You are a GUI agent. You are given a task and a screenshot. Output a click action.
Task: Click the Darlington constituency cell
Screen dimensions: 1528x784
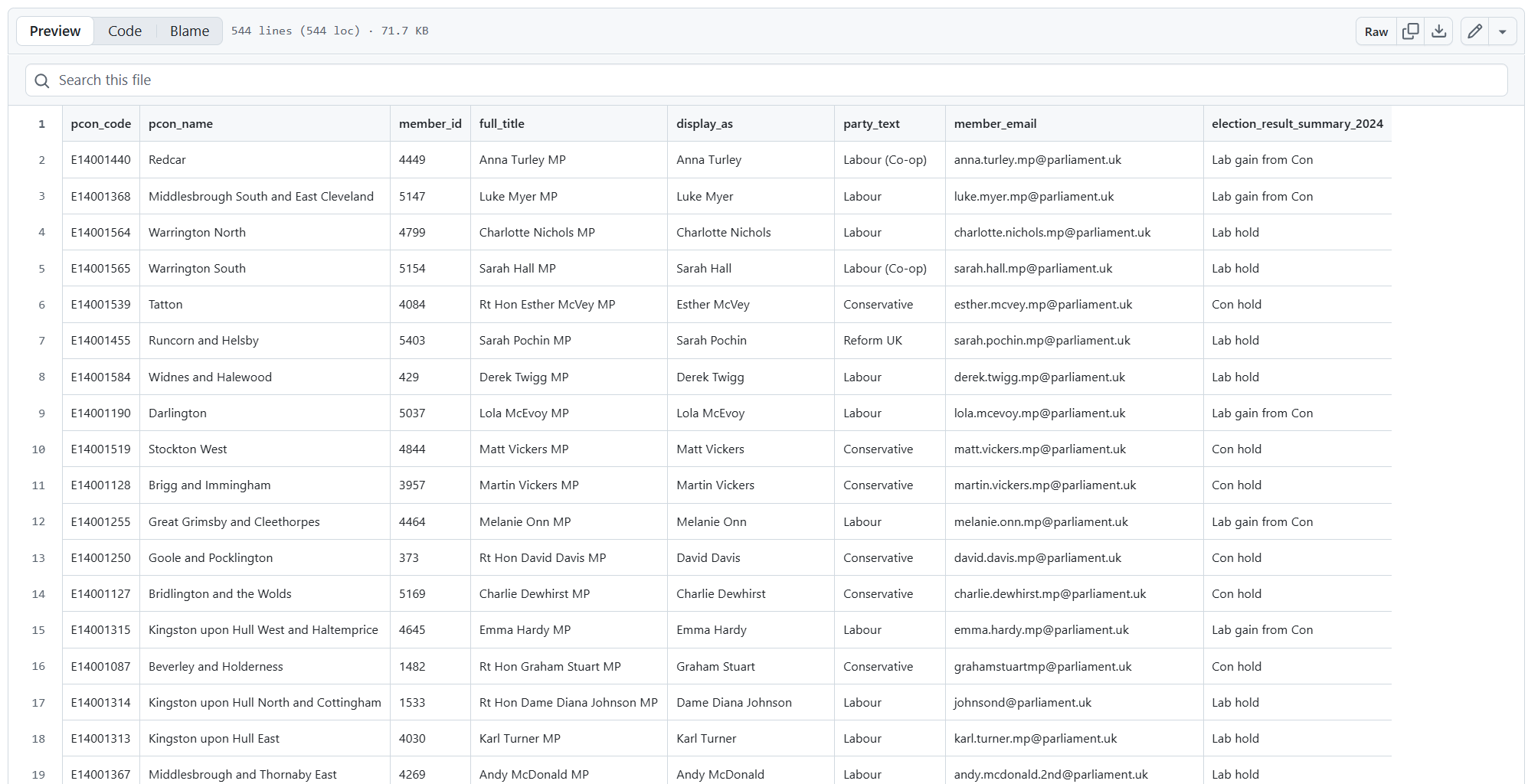point(265,413)
